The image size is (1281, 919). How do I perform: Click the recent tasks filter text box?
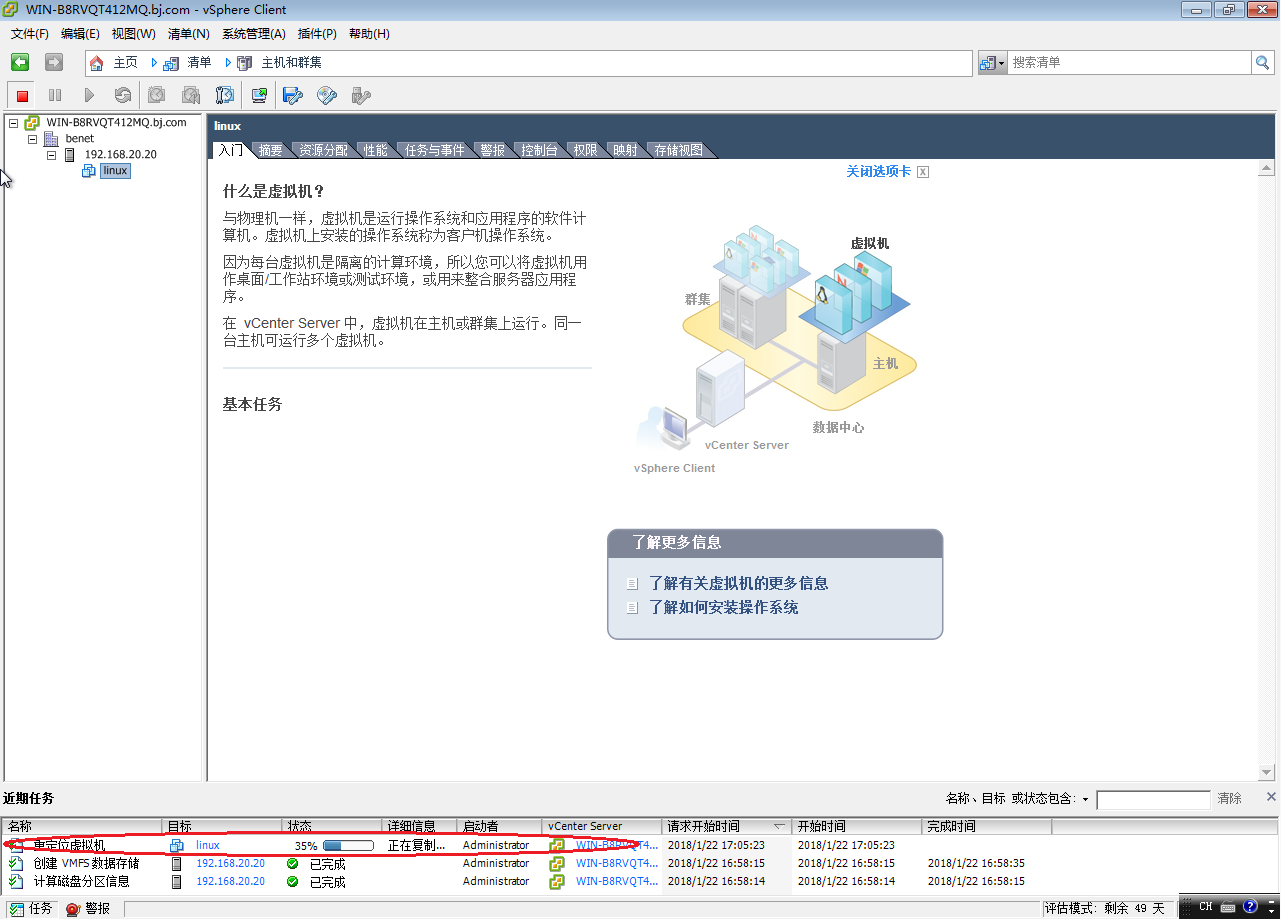coord(1153,799)
